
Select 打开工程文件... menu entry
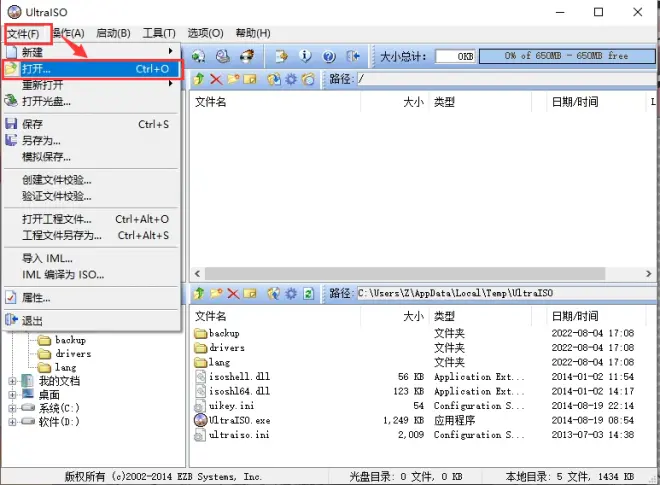click(92, 219)
